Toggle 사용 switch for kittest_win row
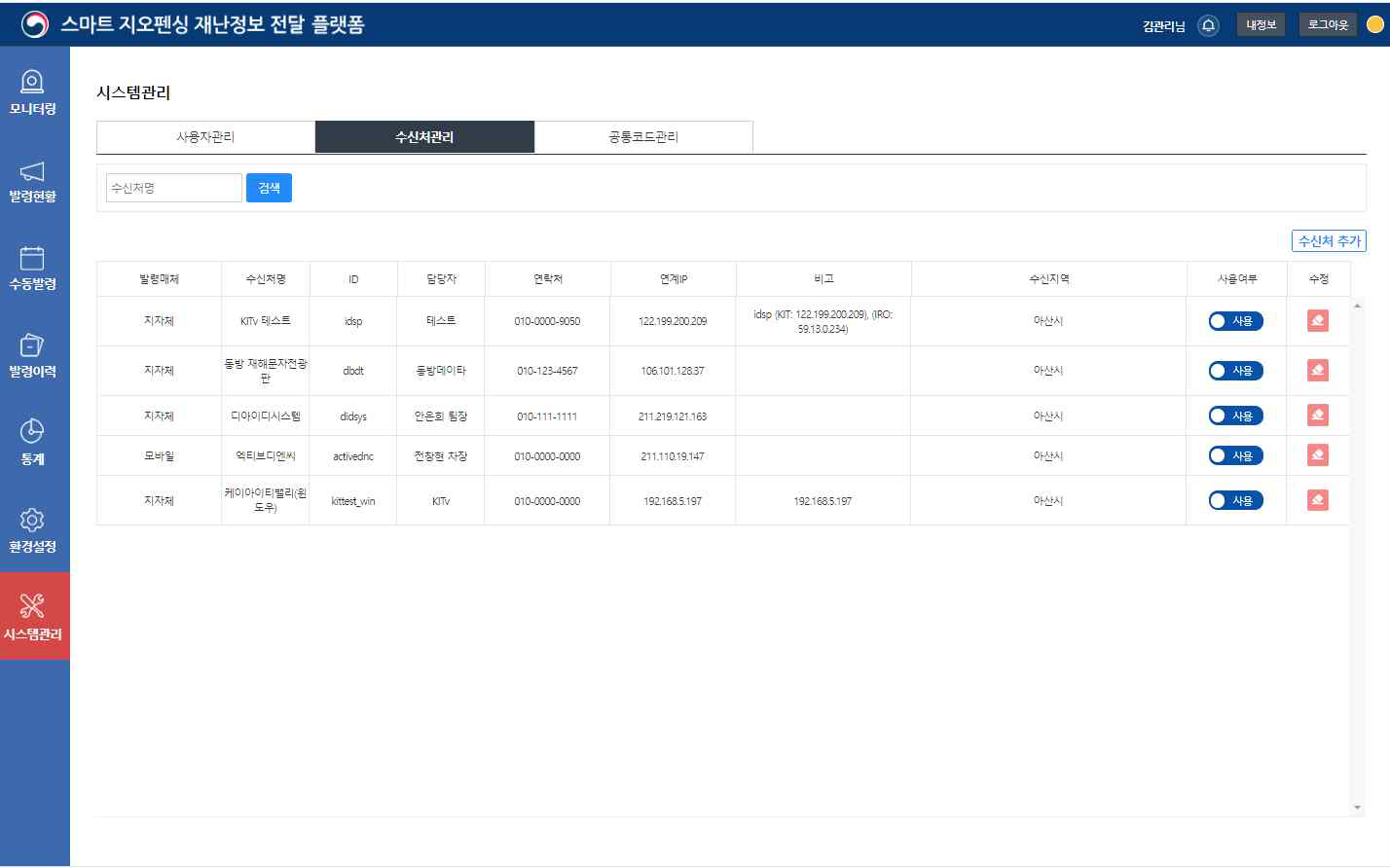The height and width of the screenshot is (868, 1390). (1235, 500)
